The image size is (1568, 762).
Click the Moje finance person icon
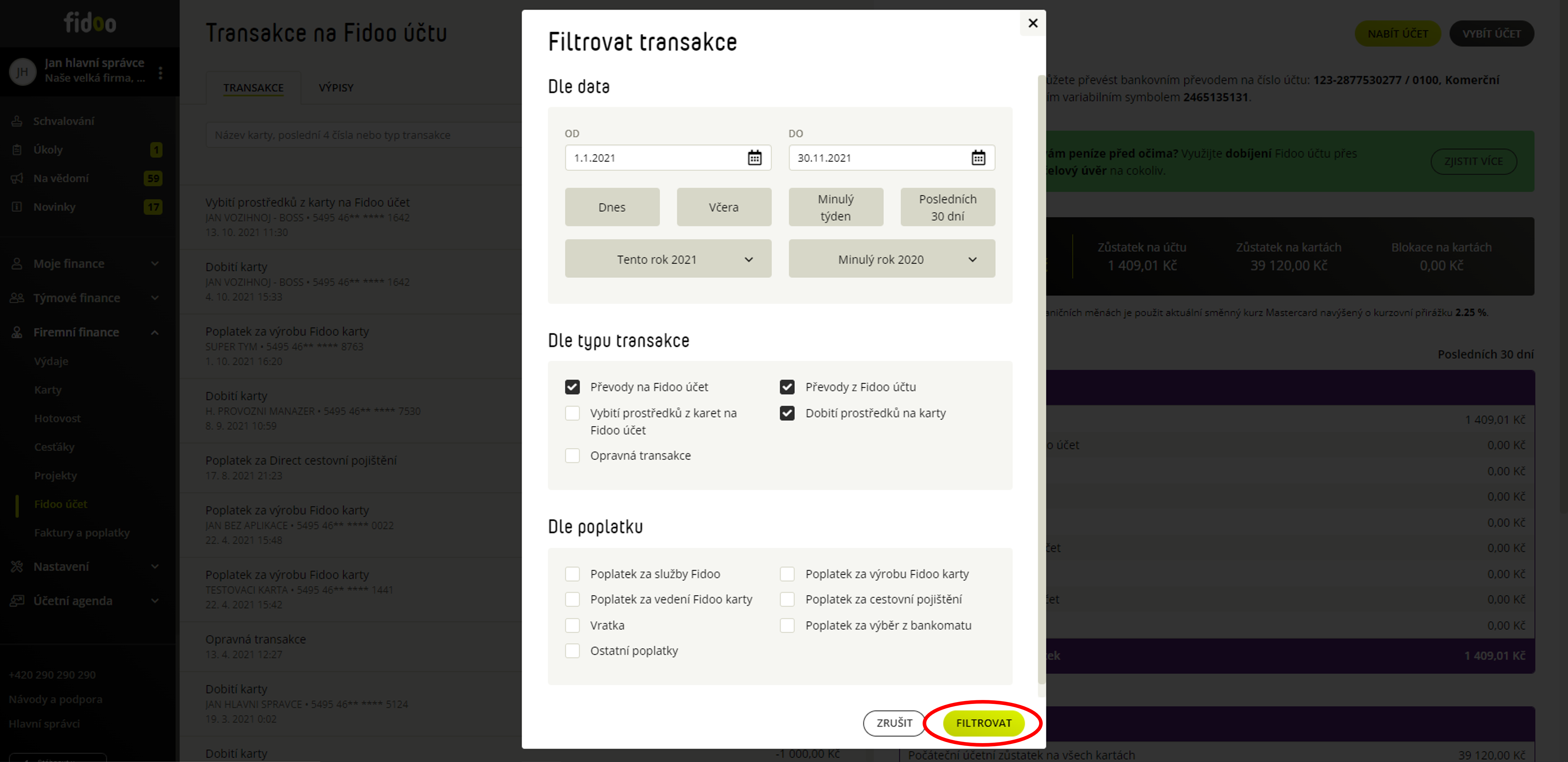[x=17, y=263]
